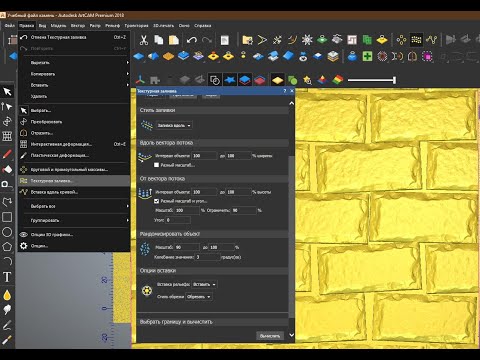
Task: Click the rainbow color-shaded relief icon
Action: 337,80
